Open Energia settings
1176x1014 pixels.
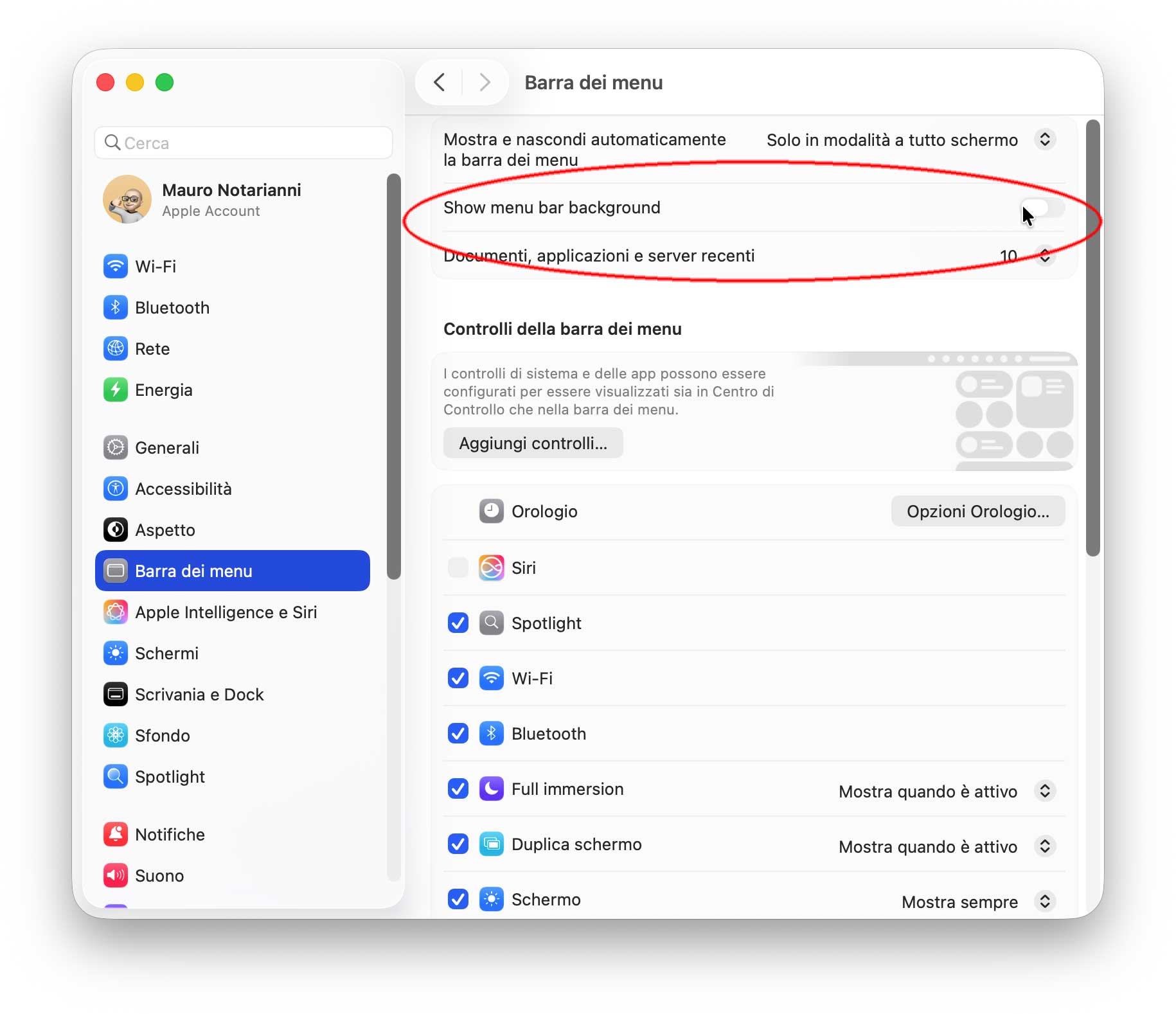(x=163, y=389)
